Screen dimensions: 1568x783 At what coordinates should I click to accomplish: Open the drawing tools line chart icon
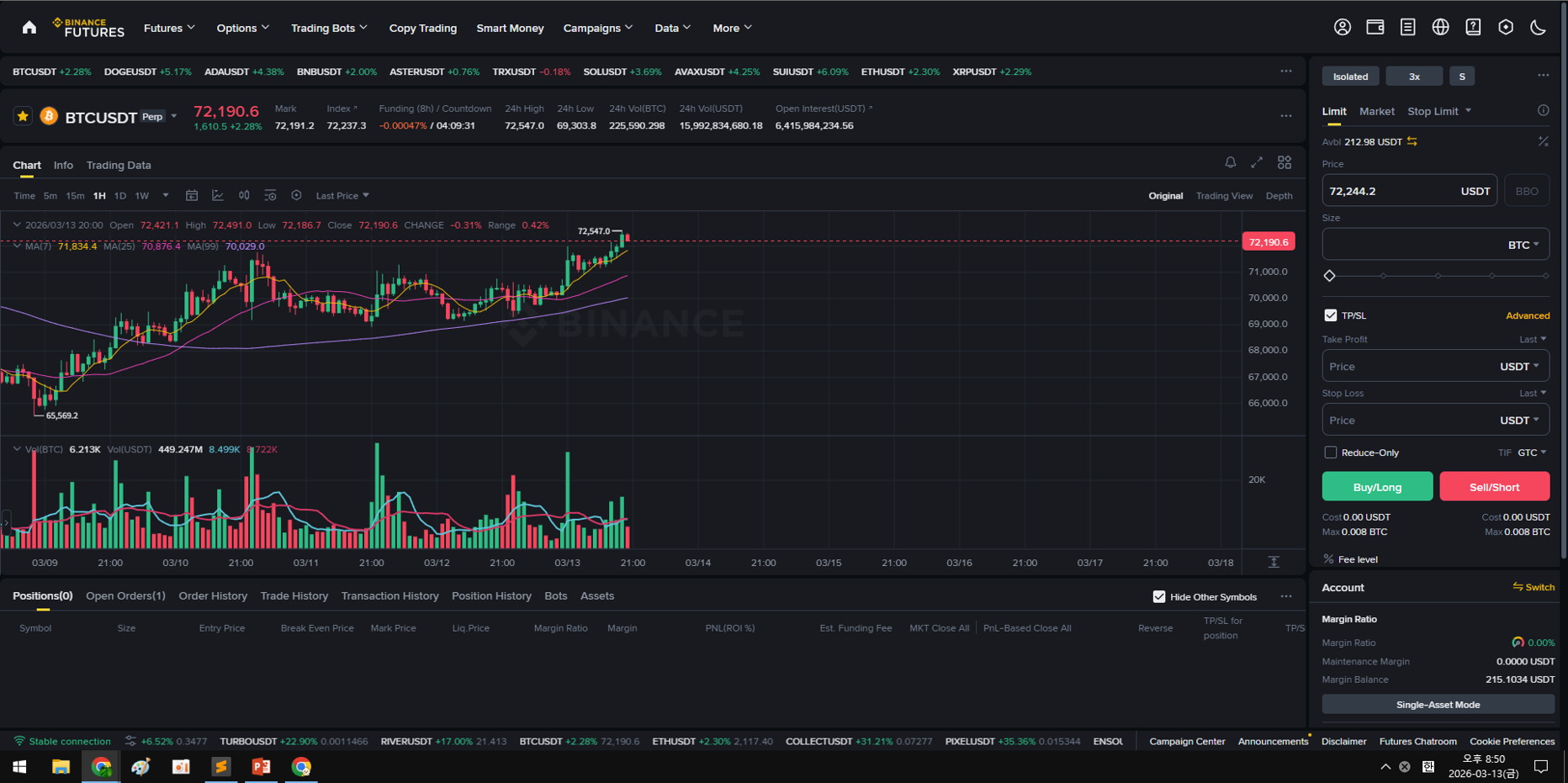pos(218,195)
